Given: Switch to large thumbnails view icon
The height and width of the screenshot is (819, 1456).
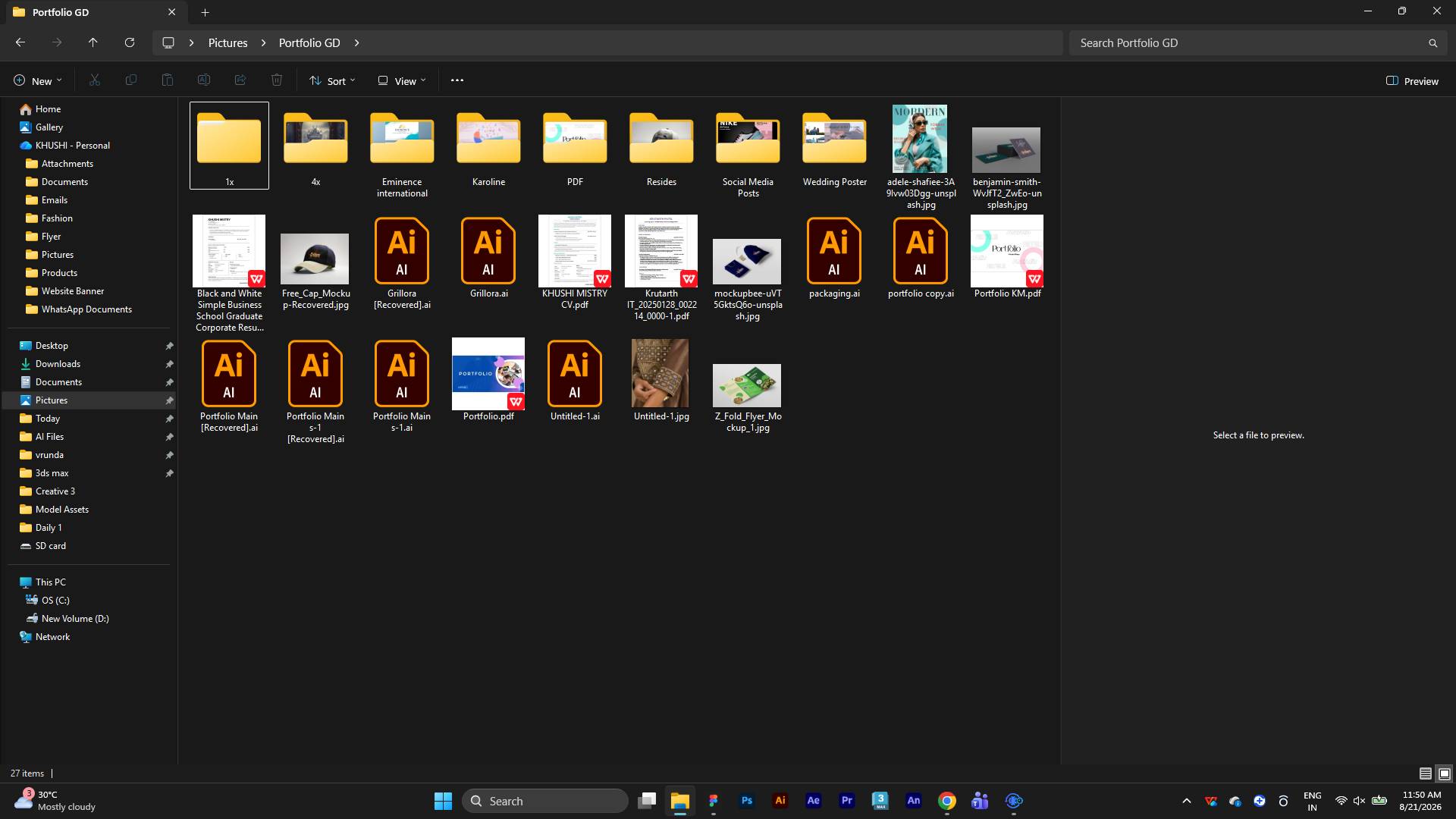Looking at the screenshot, I should (1445, 773).
